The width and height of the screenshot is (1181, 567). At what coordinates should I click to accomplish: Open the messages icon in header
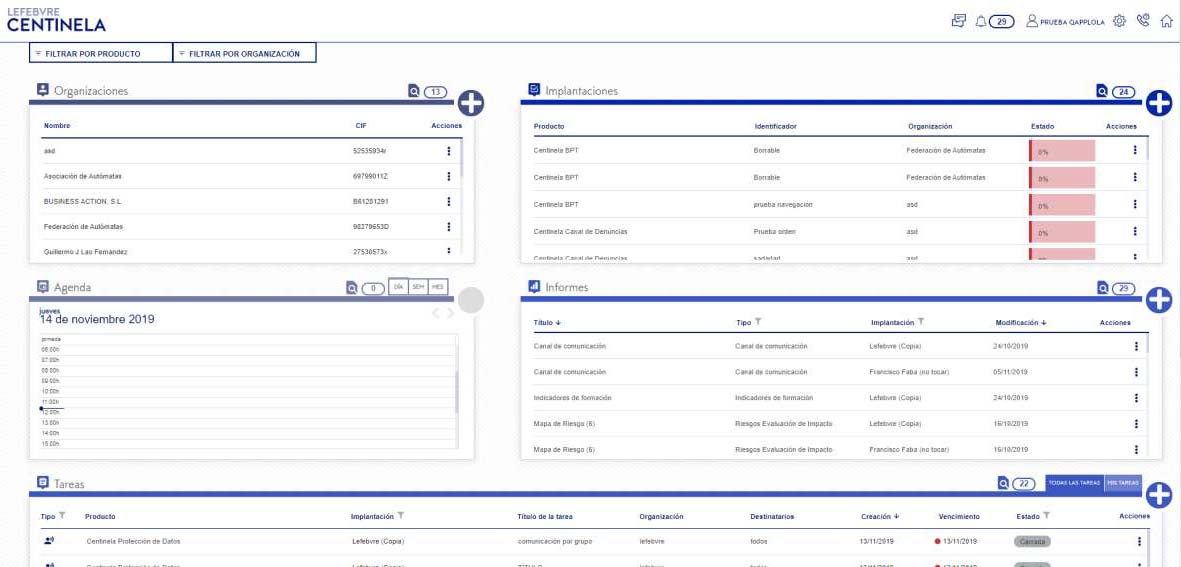click(958, 21)
